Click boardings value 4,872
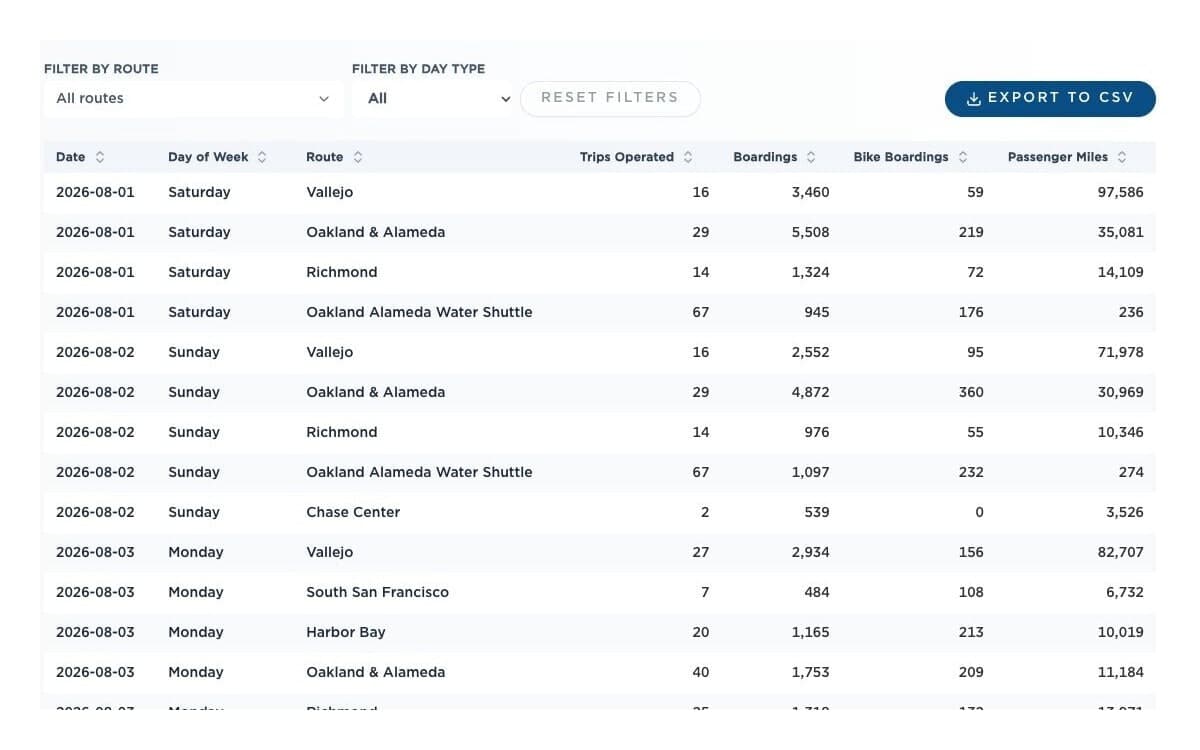 click(810, 392)
